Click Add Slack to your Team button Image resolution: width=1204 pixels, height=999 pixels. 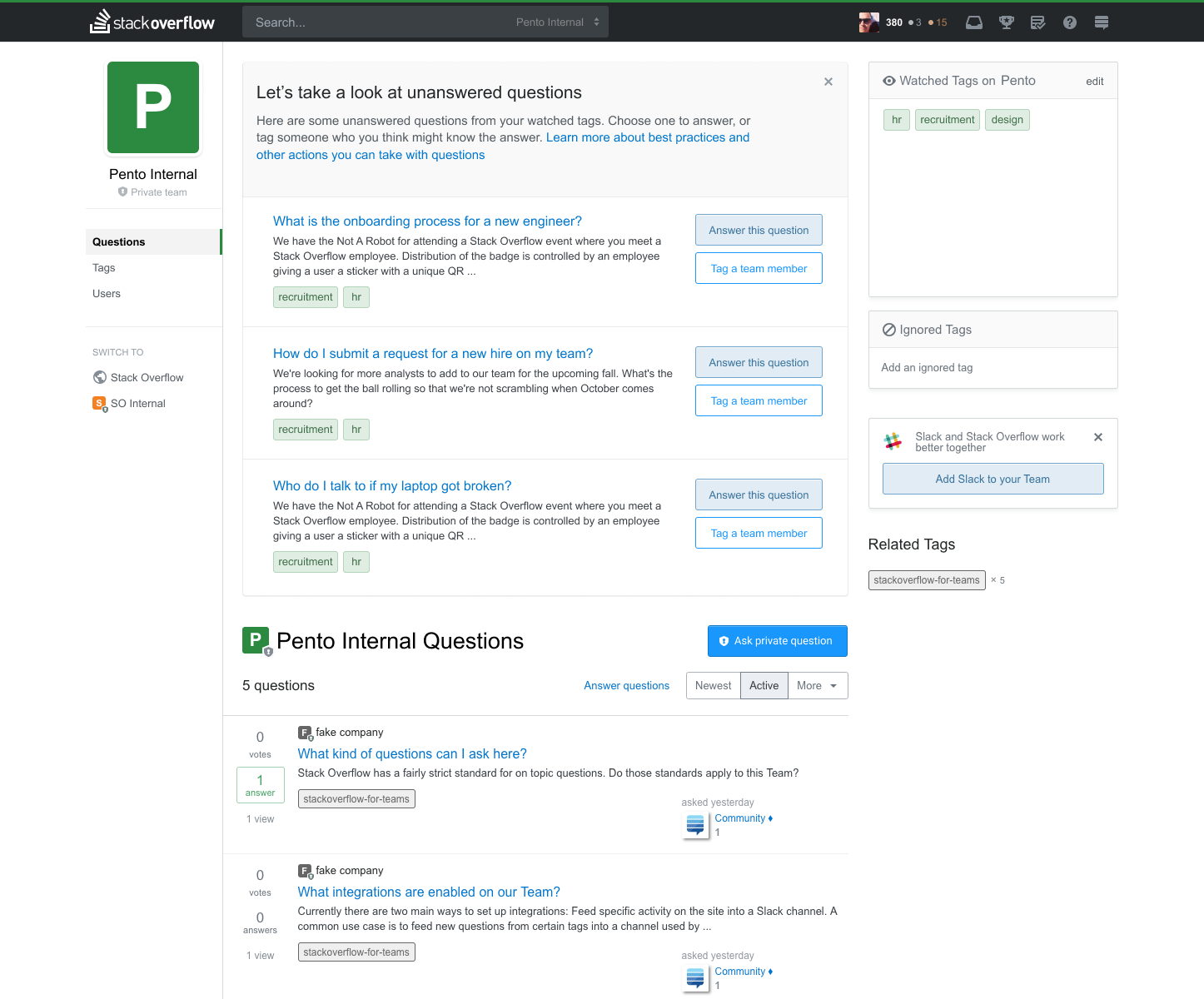pos(993,480)
